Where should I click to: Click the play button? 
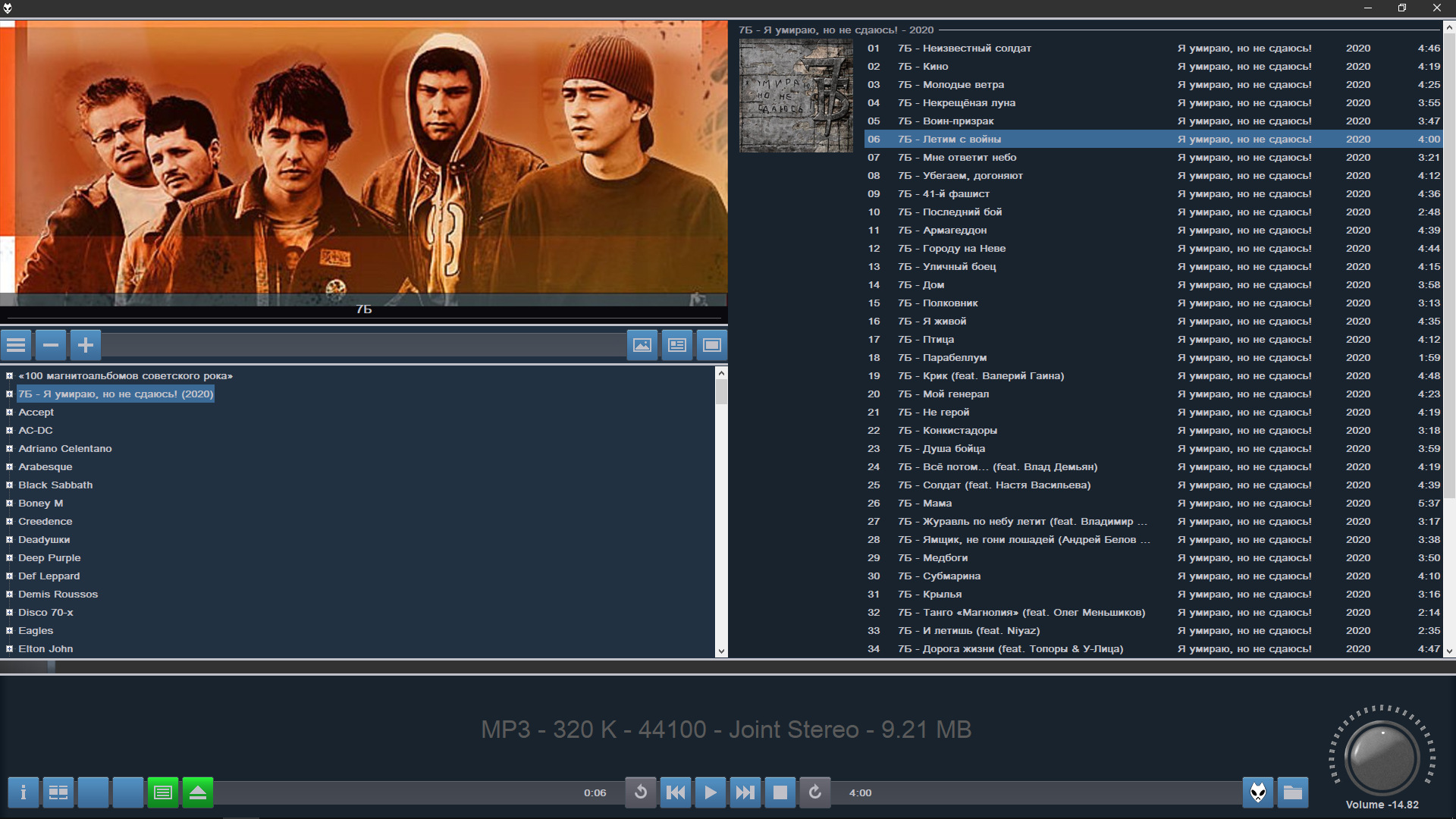coord(711,792)
